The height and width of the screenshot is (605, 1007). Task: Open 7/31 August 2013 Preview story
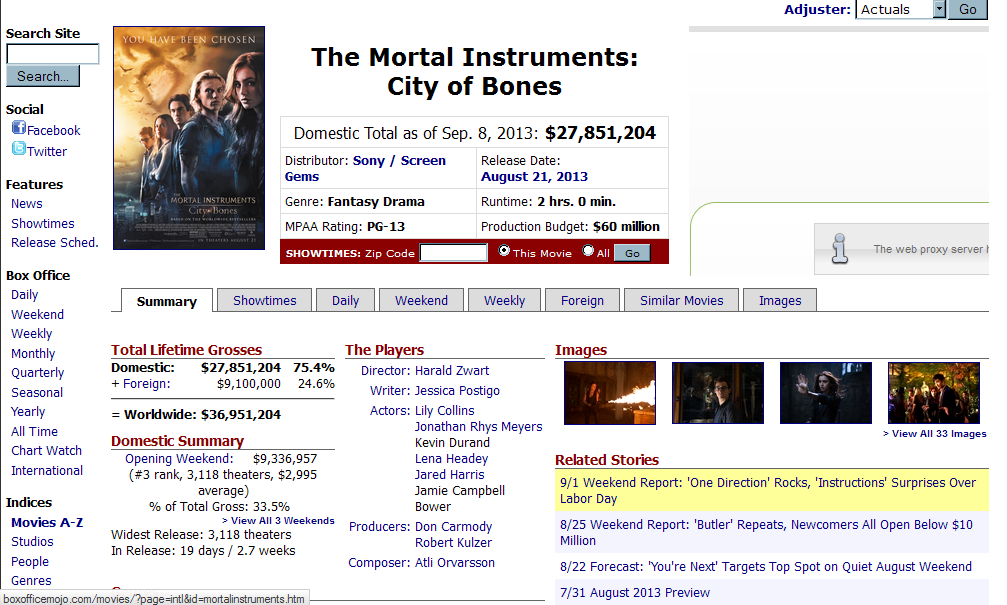coord(635,593)
